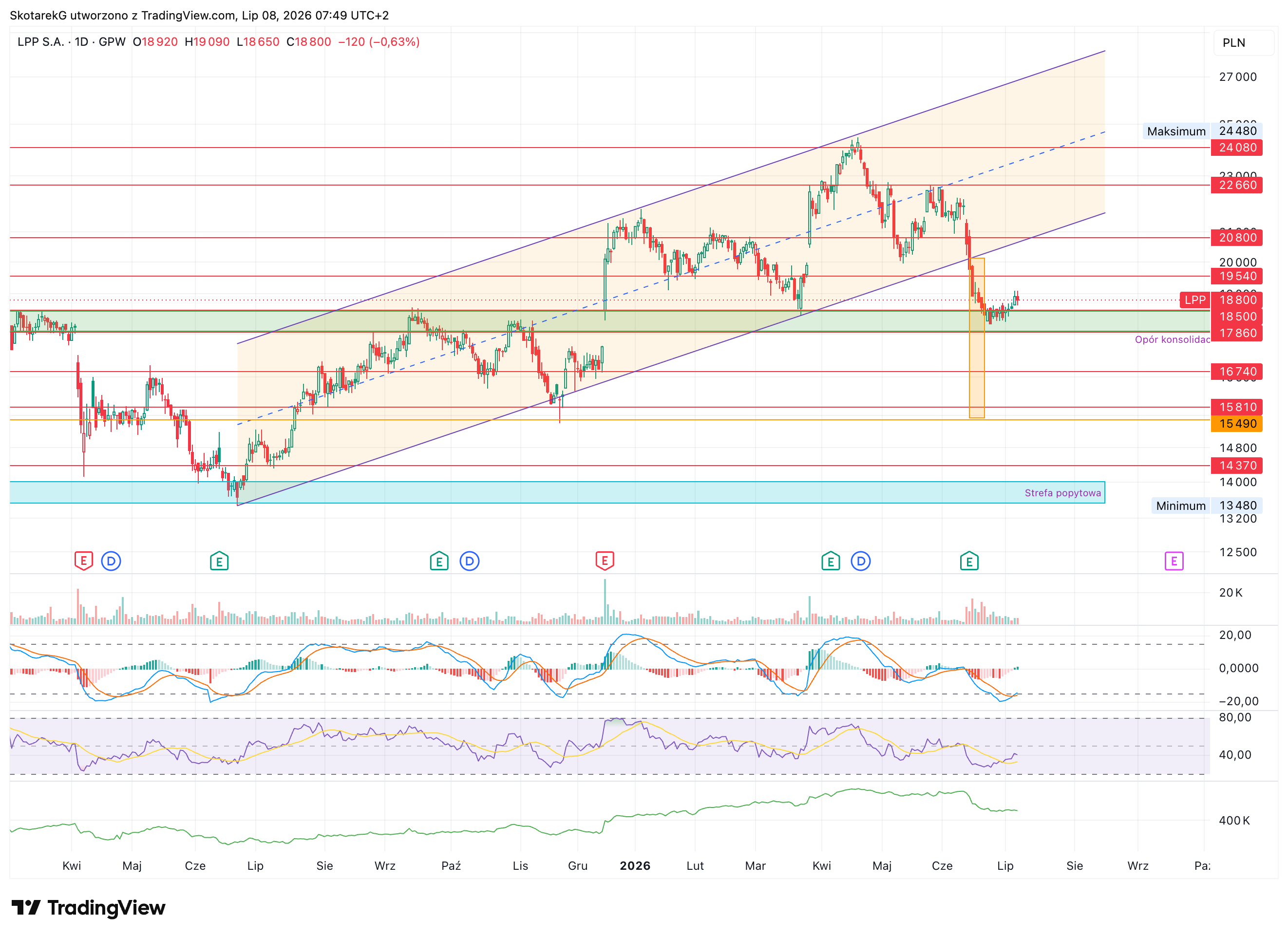The width and height of the screenshot is (1288, 937).
Task: Click the TradingView logo at the bottom
Action: tap(89, 907)
